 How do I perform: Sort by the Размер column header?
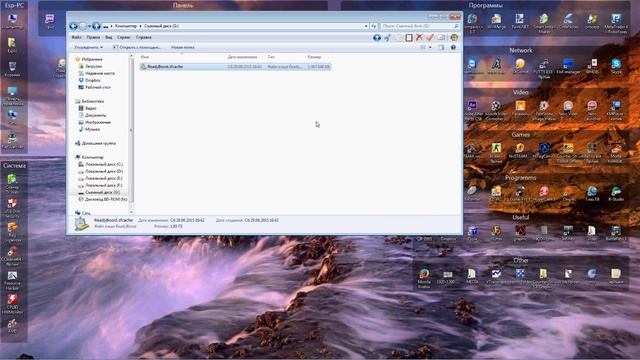click(314, 57)
